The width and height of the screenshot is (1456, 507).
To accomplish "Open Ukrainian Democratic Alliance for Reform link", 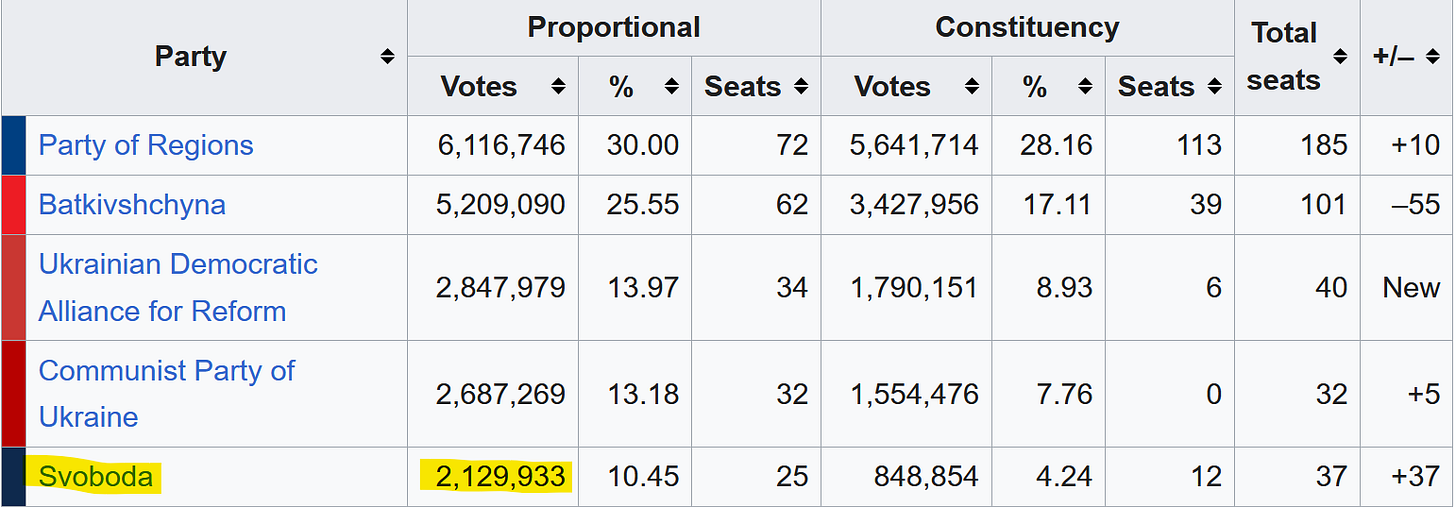I will [x=178, y=288].
